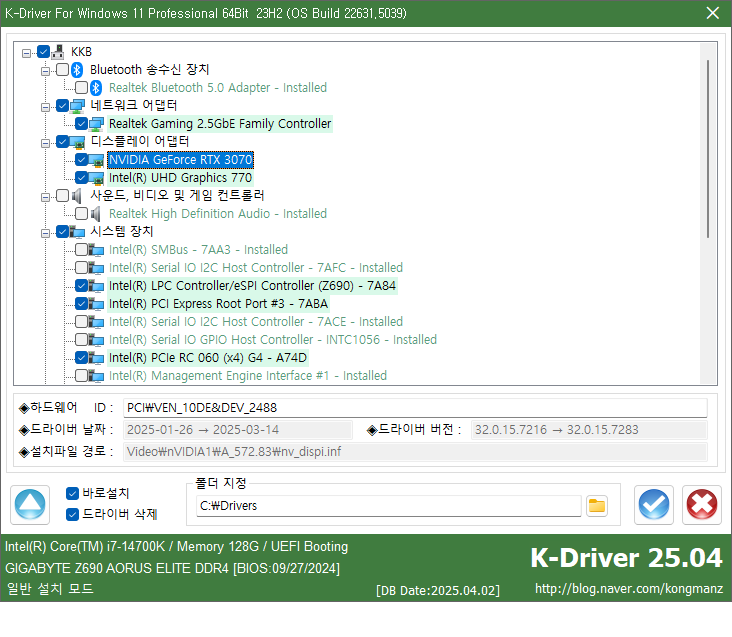Select Intel(R) UHD Graphics 770 row
This screenshot has height=637, width=732.
coord(180,178)
